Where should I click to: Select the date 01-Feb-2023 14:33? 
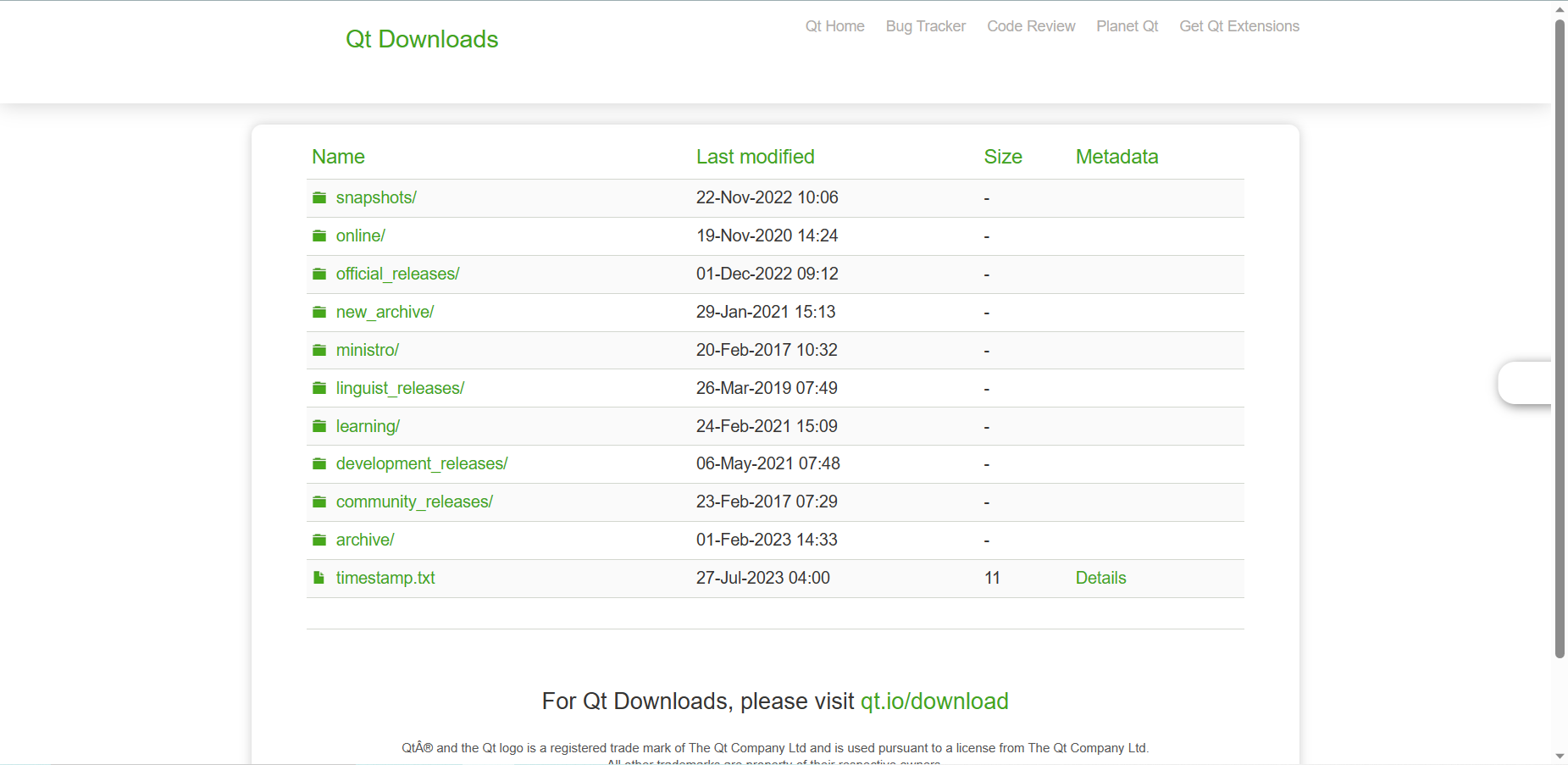pyautogui.click(x=767, y=540)
